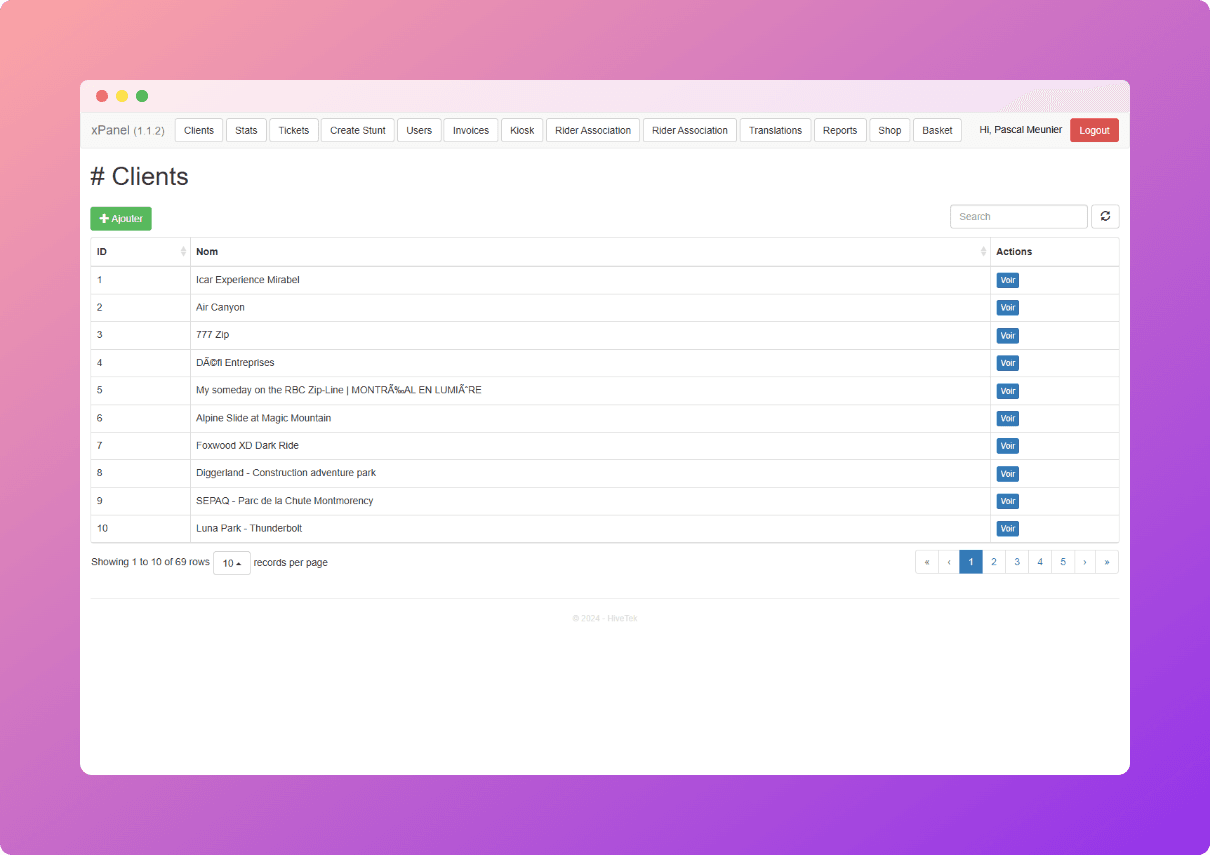
Task: Open the Stats menu item
Action: click(x=246, y=130)
